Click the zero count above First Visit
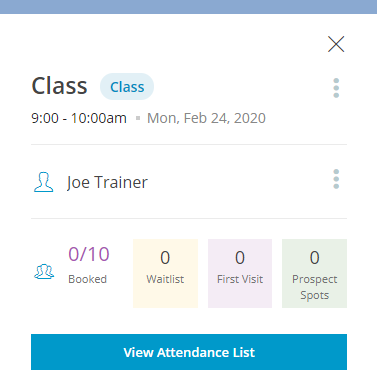Screen dimensions: 377x386 pos(240,257)
